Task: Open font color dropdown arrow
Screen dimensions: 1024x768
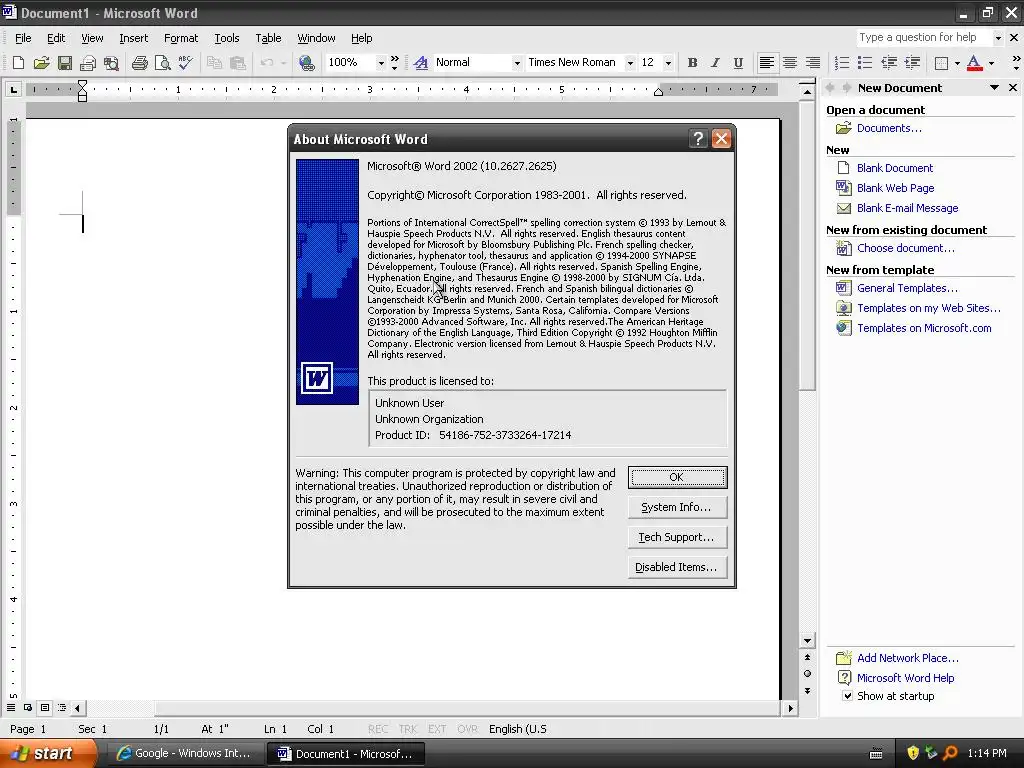Action: [991, 63]
